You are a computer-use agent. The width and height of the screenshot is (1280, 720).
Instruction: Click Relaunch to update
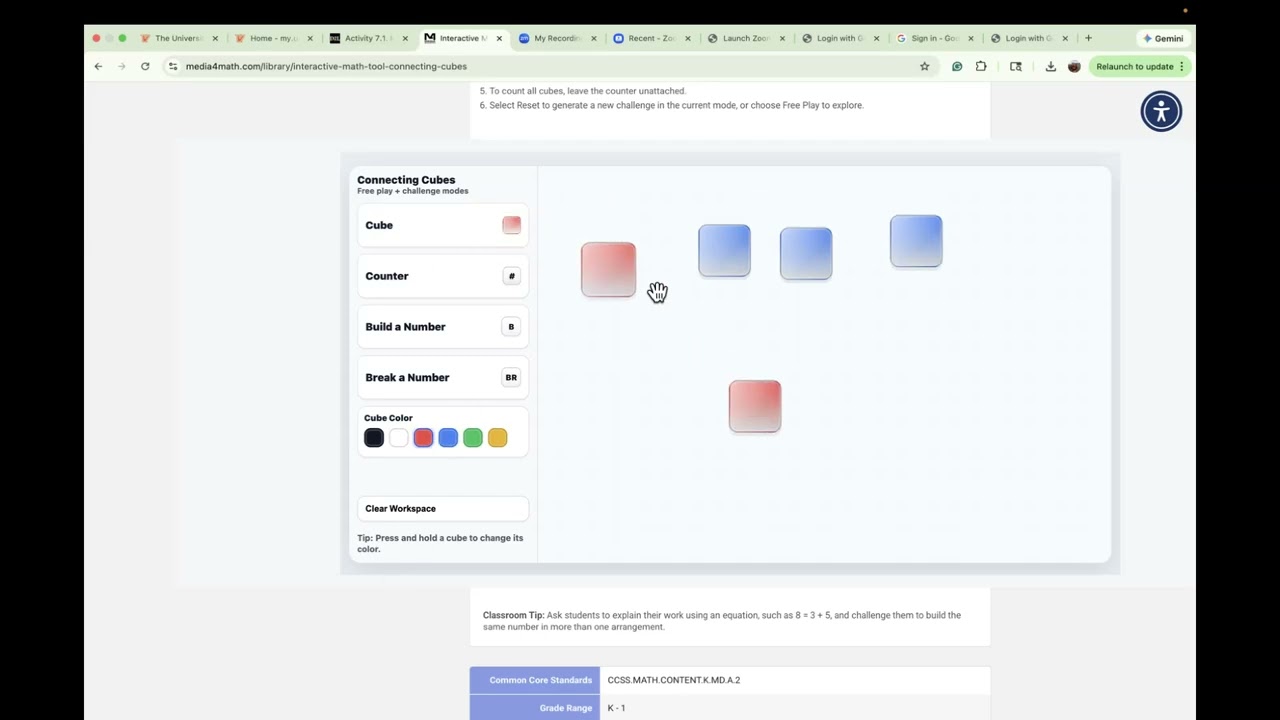point(1139,66)
